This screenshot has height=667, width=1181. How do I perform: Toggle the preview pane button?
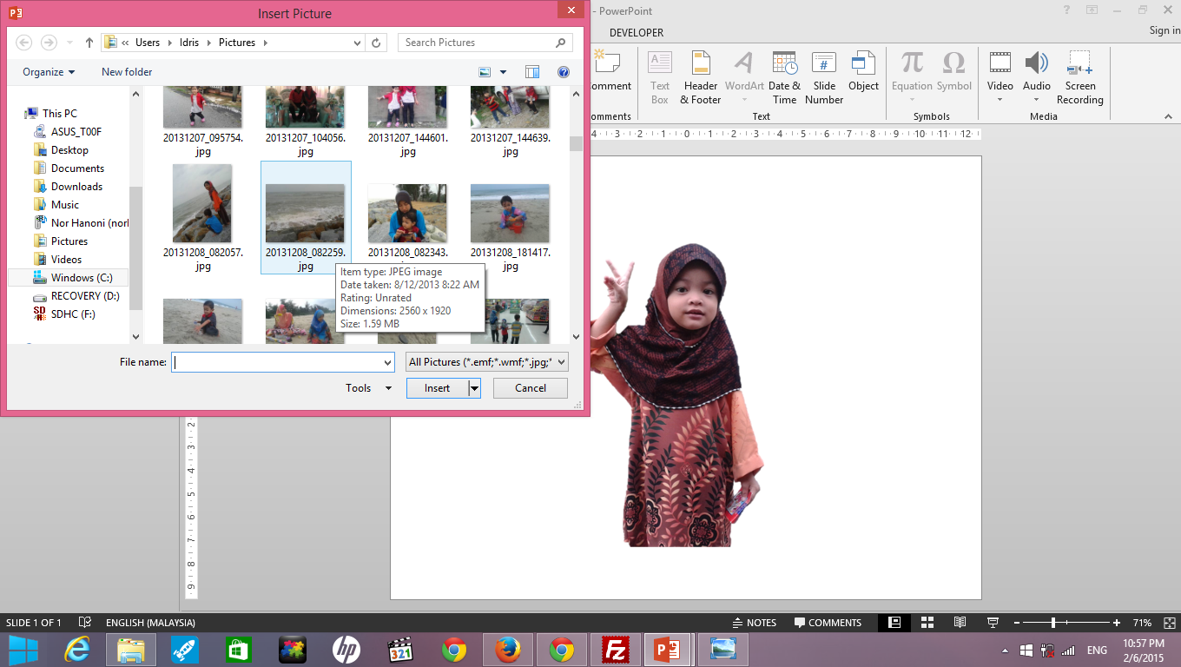(x=532, y=72)
